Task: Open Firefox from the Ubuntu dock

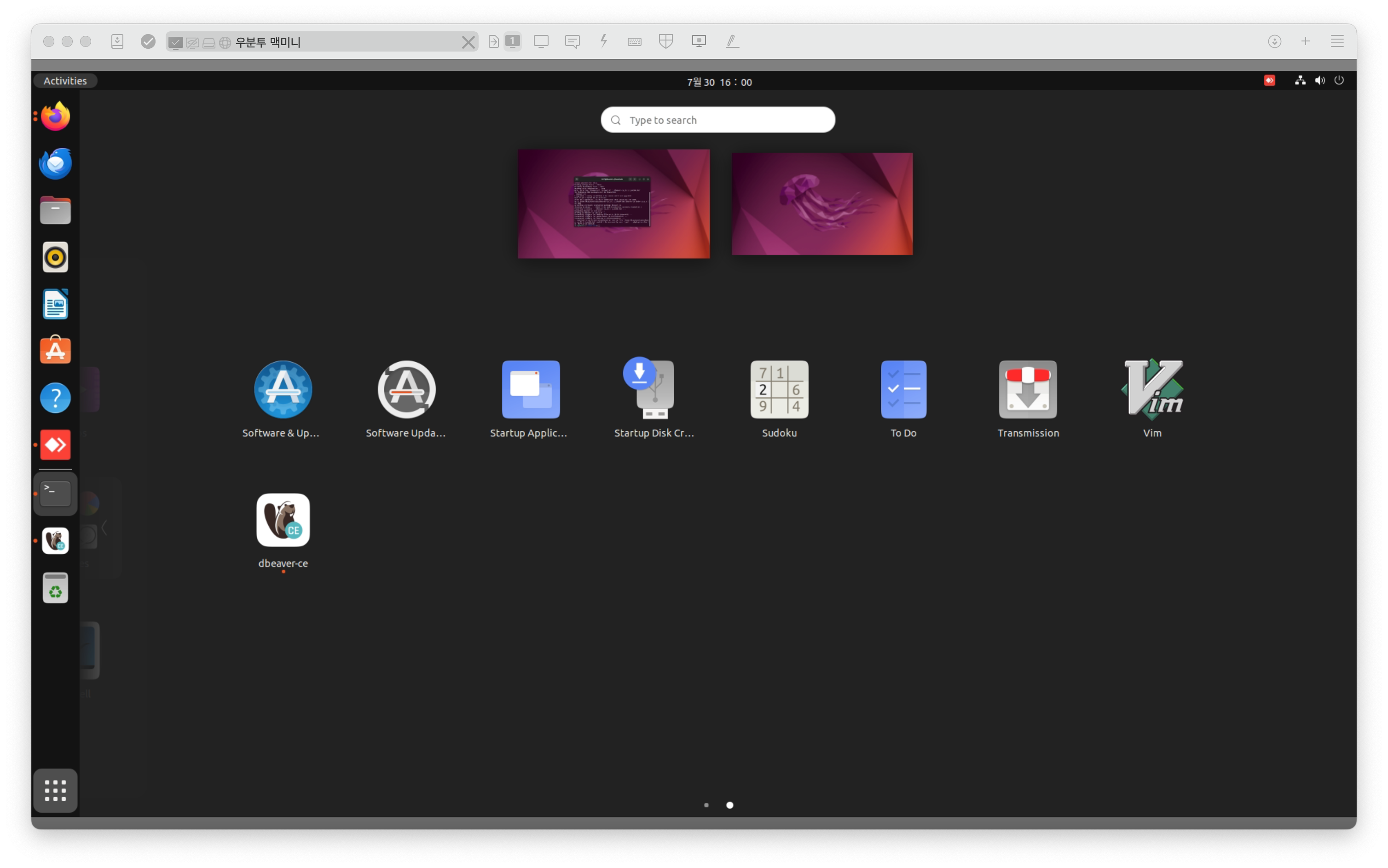Action: coord(55,116)
